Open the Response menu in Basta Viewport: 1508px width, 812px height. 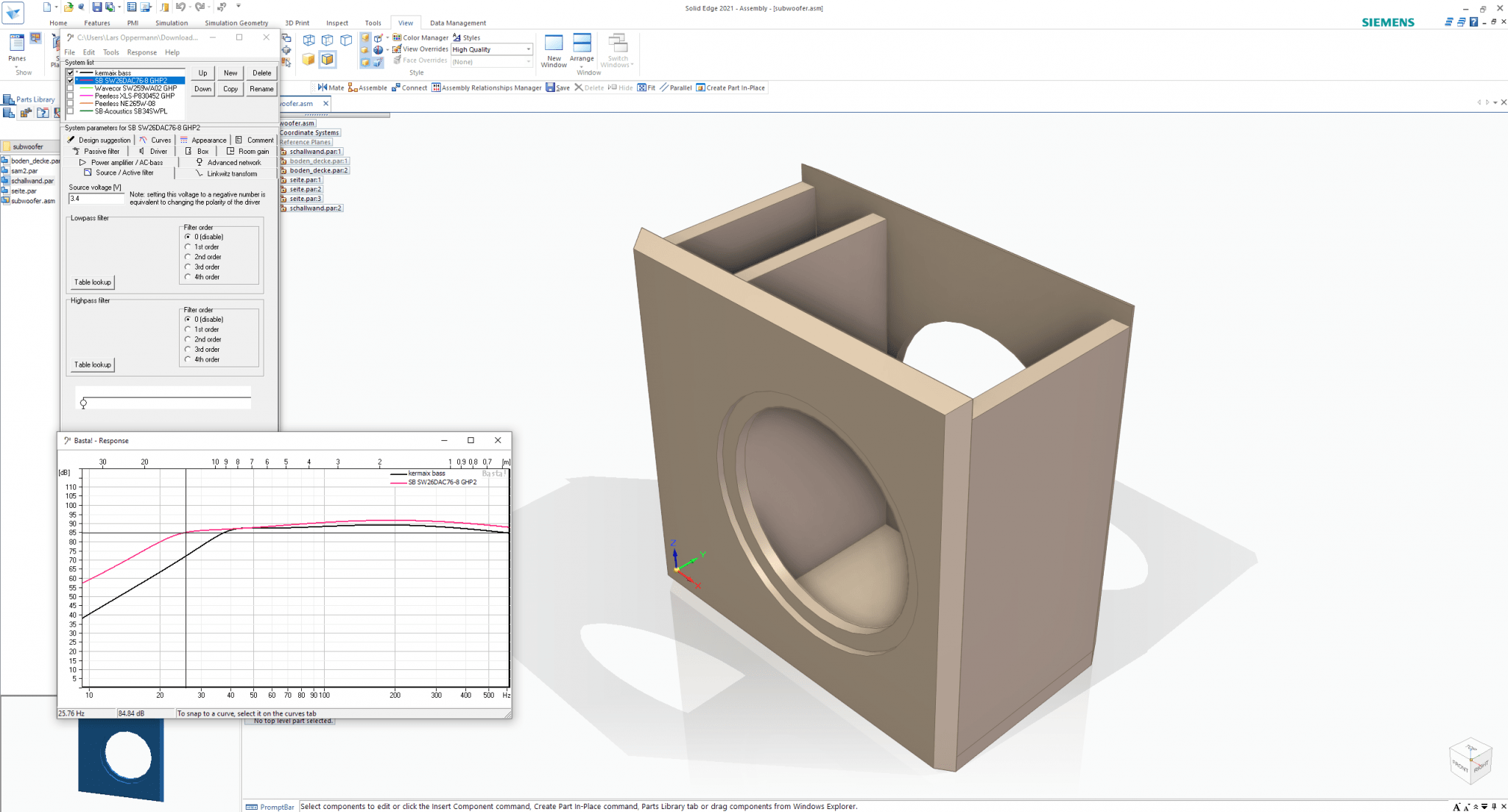tap(141, 52)
